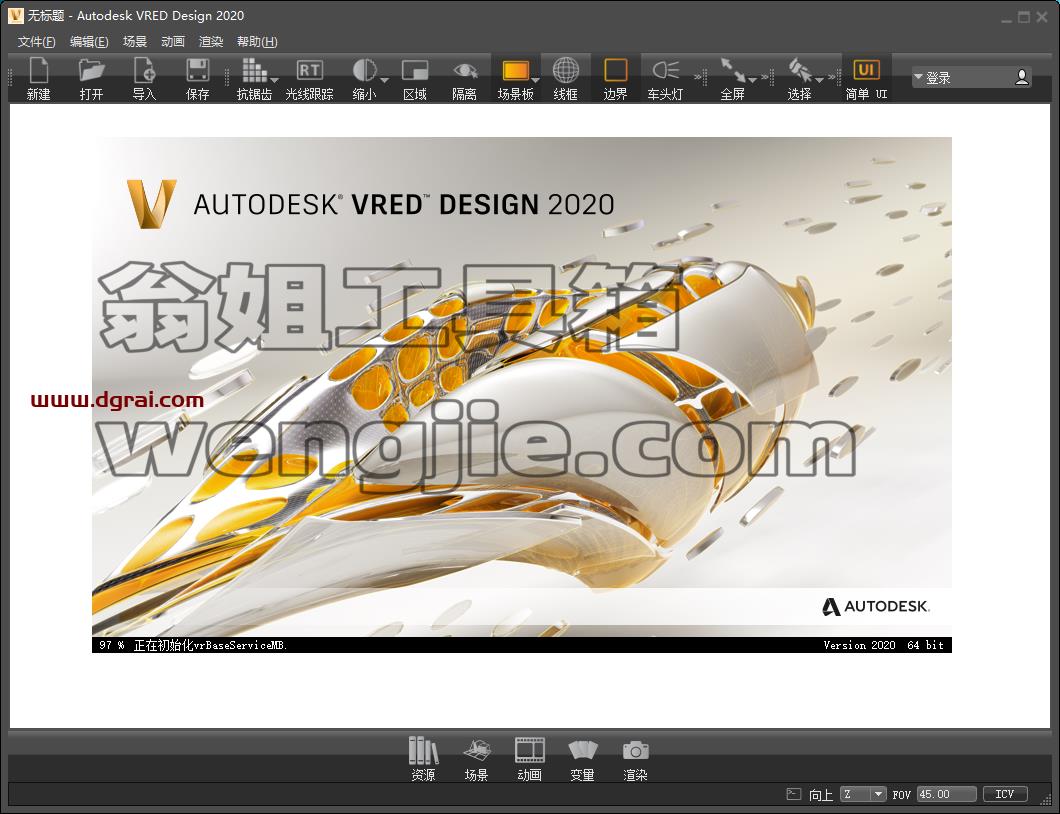Open the 编辑(E) menu
The image size is (1060, 814).
[x=89, y=42]
